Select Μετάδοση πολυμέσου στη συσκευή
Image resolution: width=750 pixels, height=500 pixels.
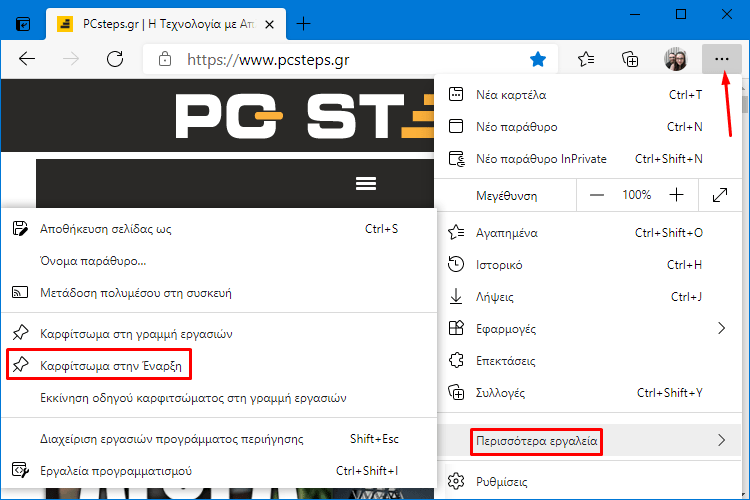(219, 293)
